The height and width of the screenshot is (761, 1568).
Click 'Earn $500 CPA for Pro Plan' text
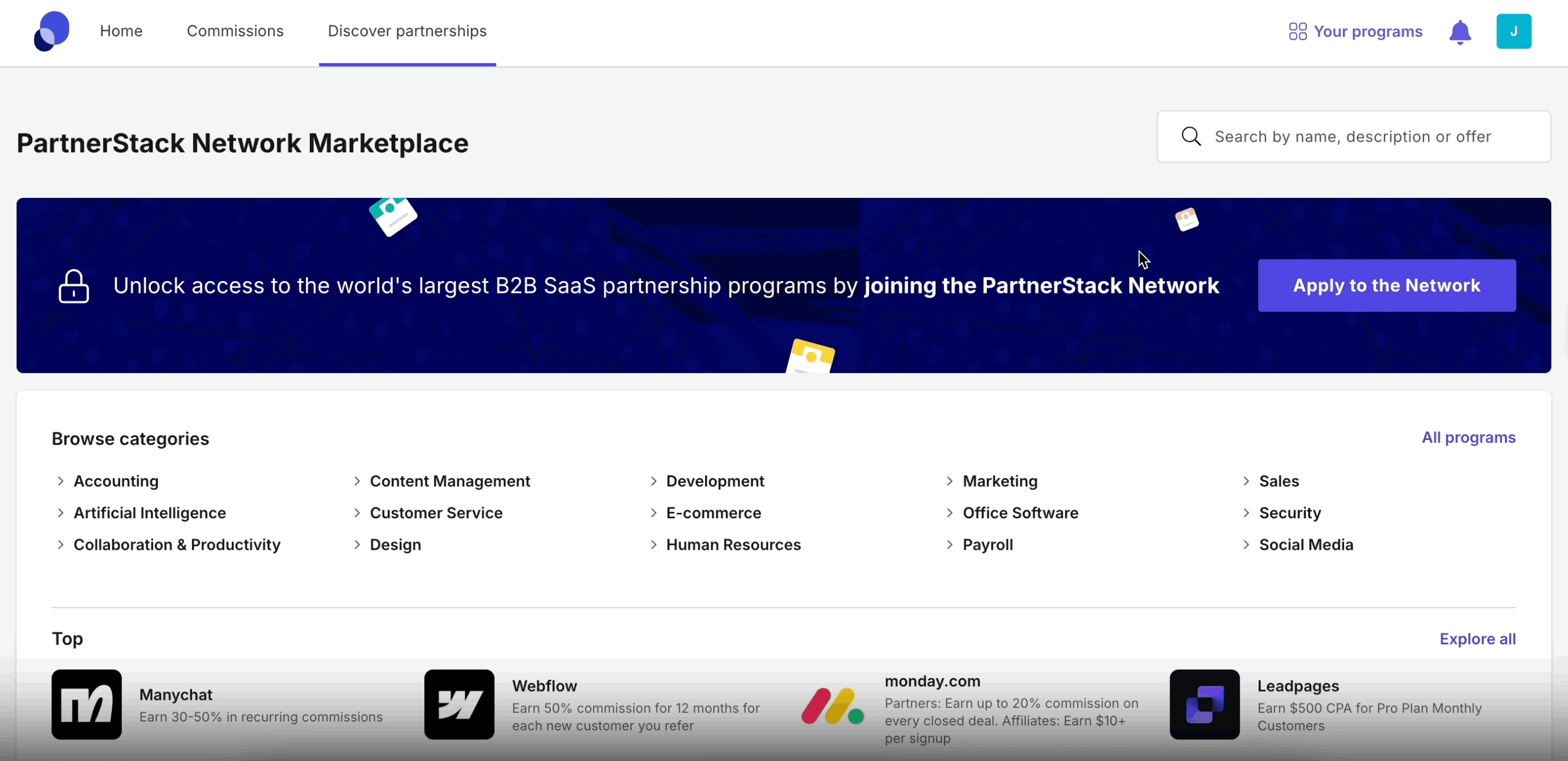pyautogui.click(x=1370, y=717)
